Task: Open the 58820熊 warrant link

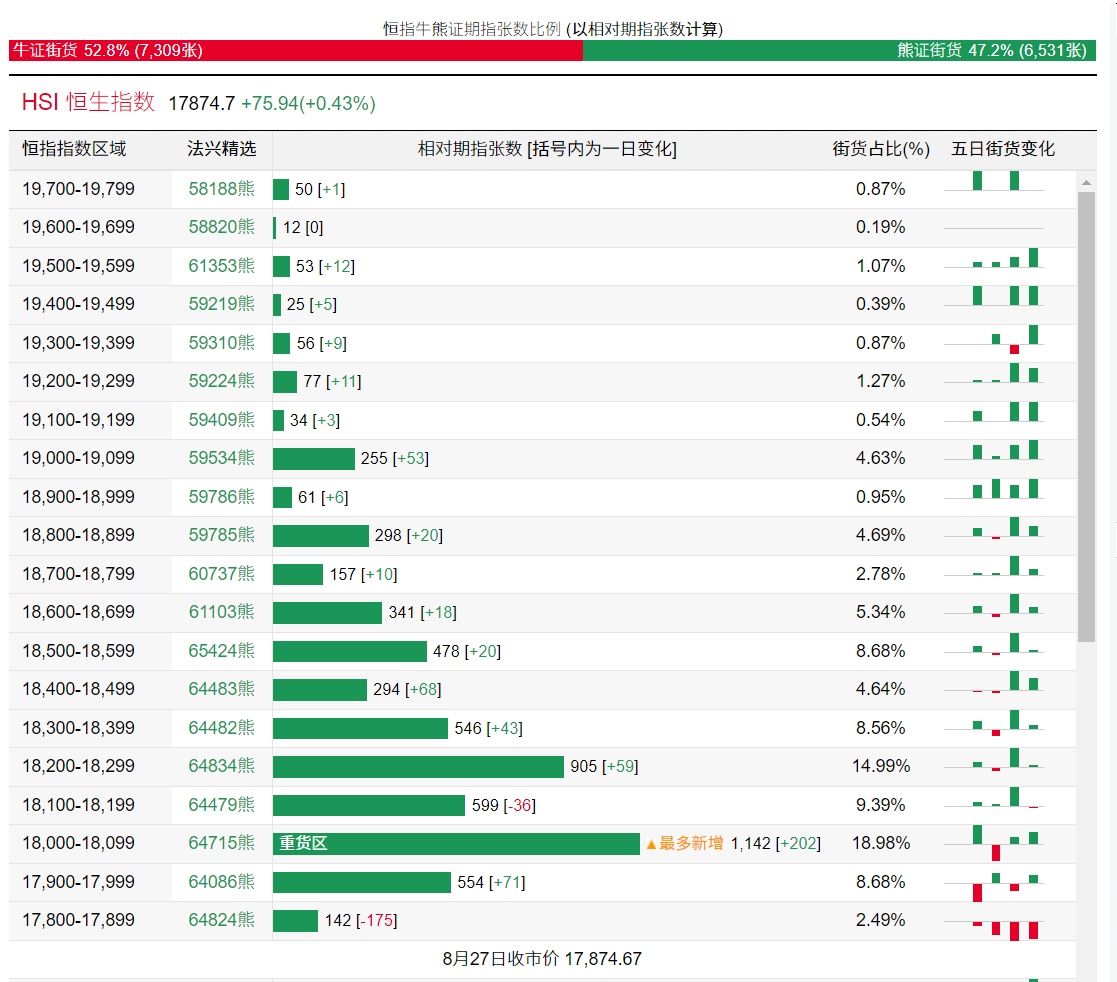Action: [221, 227]
